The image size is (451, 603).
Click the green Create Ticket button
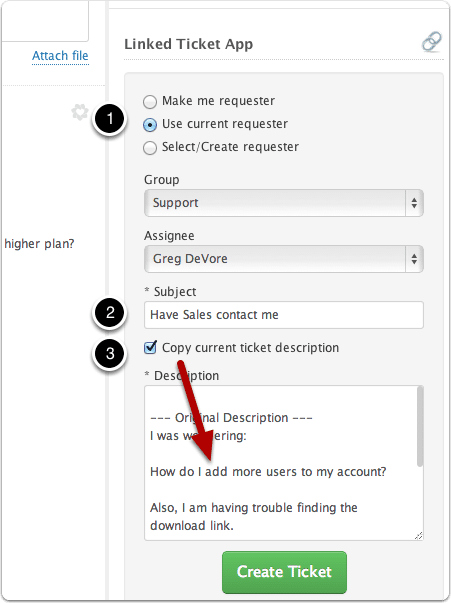(284, 572)
